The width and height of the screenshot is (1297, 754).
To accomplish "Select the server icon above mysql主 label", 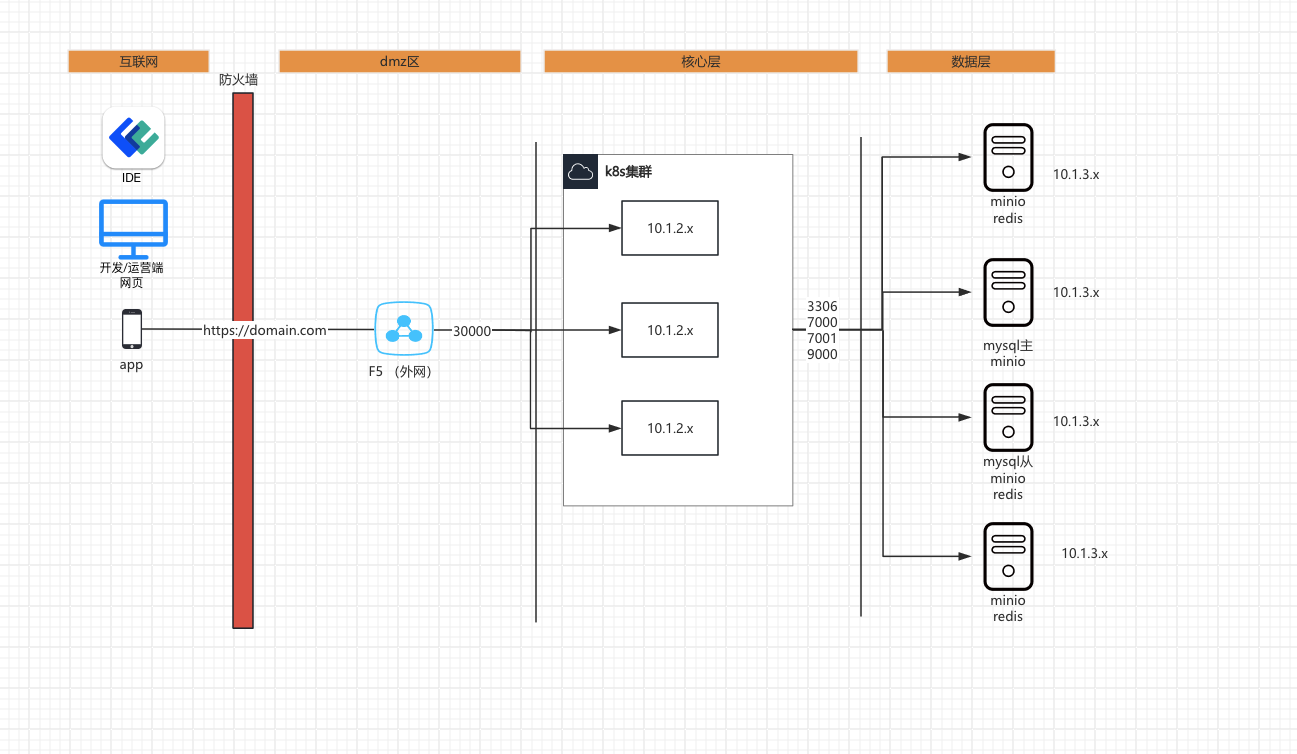I will pyautogui.click(x=1008, y=292).
